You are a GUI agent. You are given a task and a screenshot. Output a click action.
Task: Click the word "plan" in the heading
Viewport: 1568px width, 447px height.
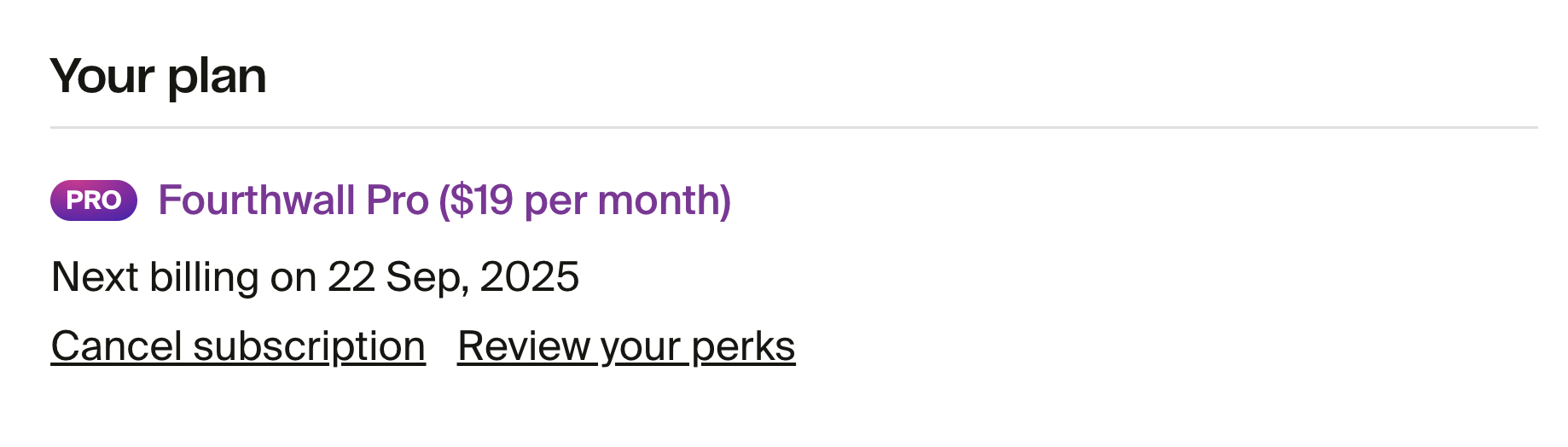point(217,76)
